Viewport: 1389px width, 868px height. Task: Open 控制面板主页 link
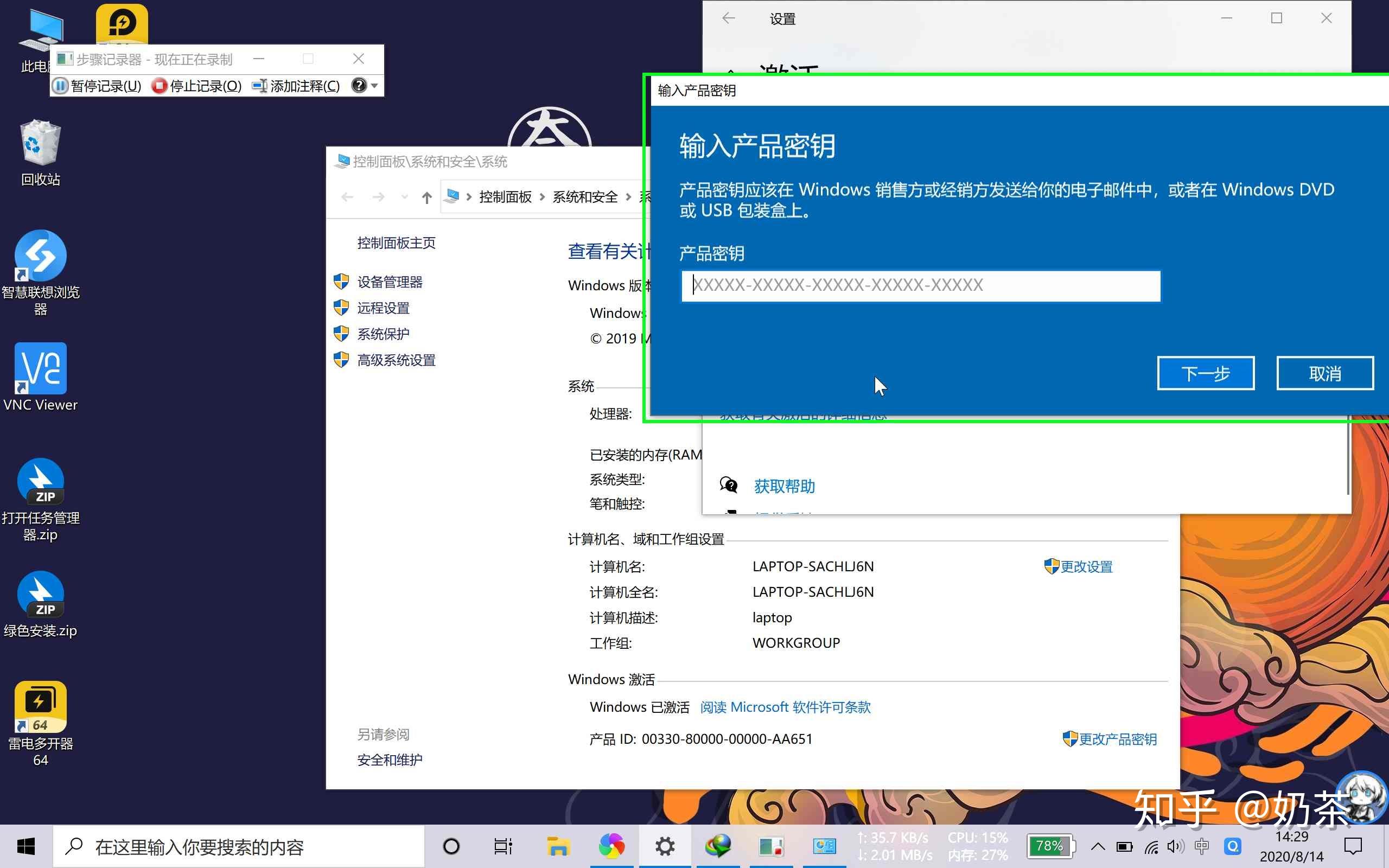pyautogui.click(x=396, y=243)
